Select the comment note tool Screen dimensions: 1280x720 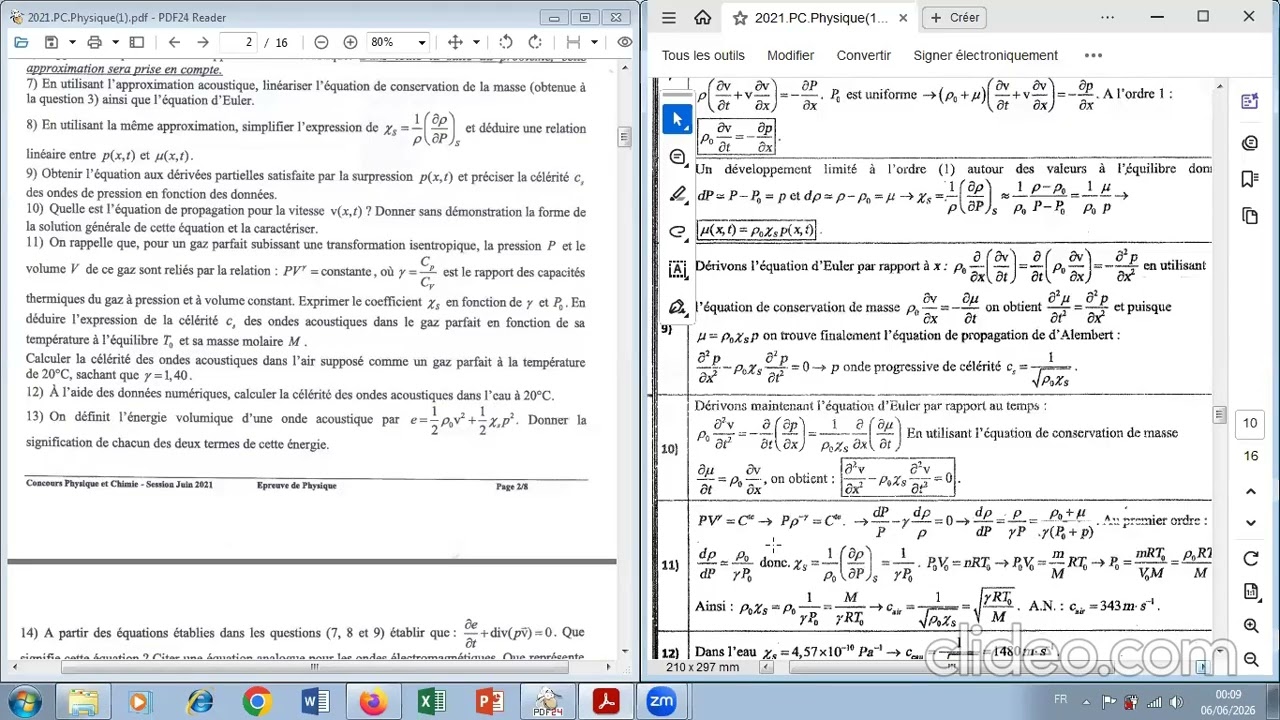(x=677, y=157)
